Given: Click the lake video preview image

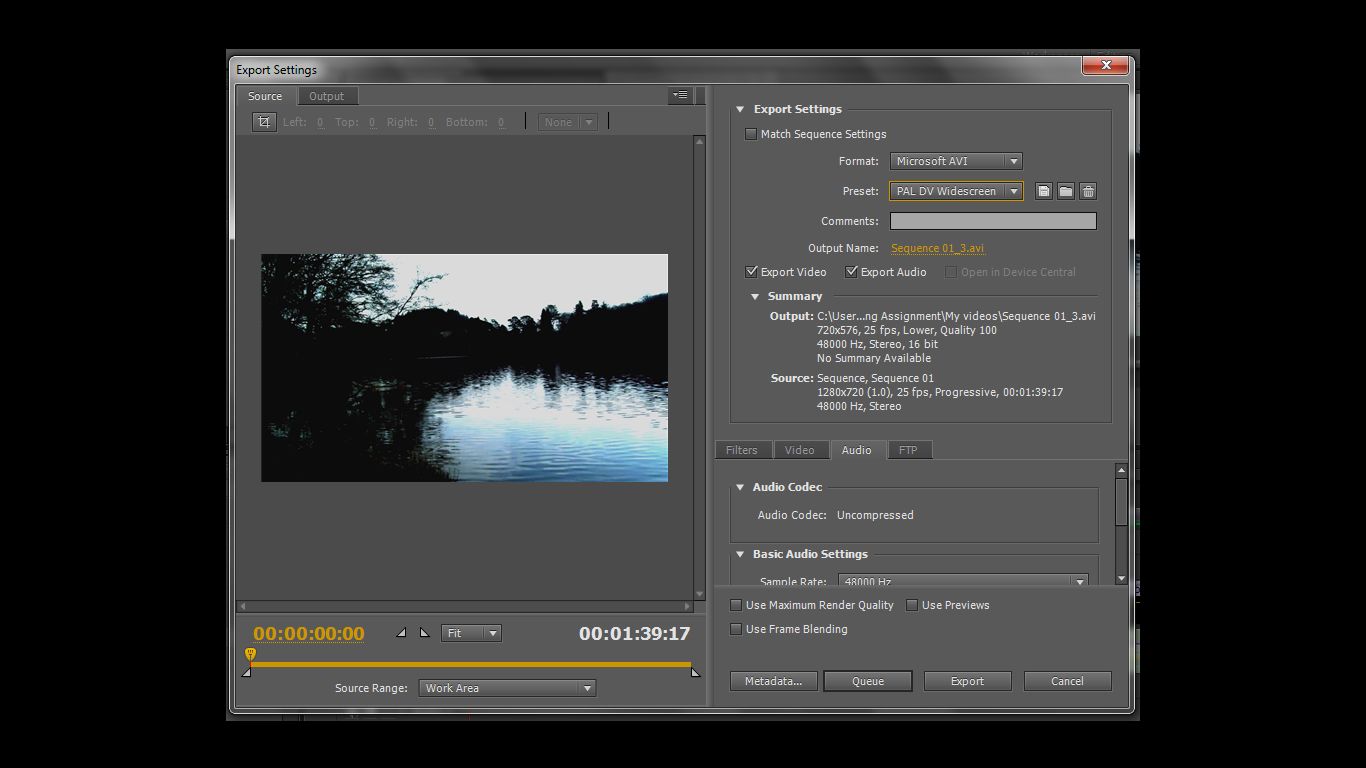Looking at the screenshot, I should point(465,368).
